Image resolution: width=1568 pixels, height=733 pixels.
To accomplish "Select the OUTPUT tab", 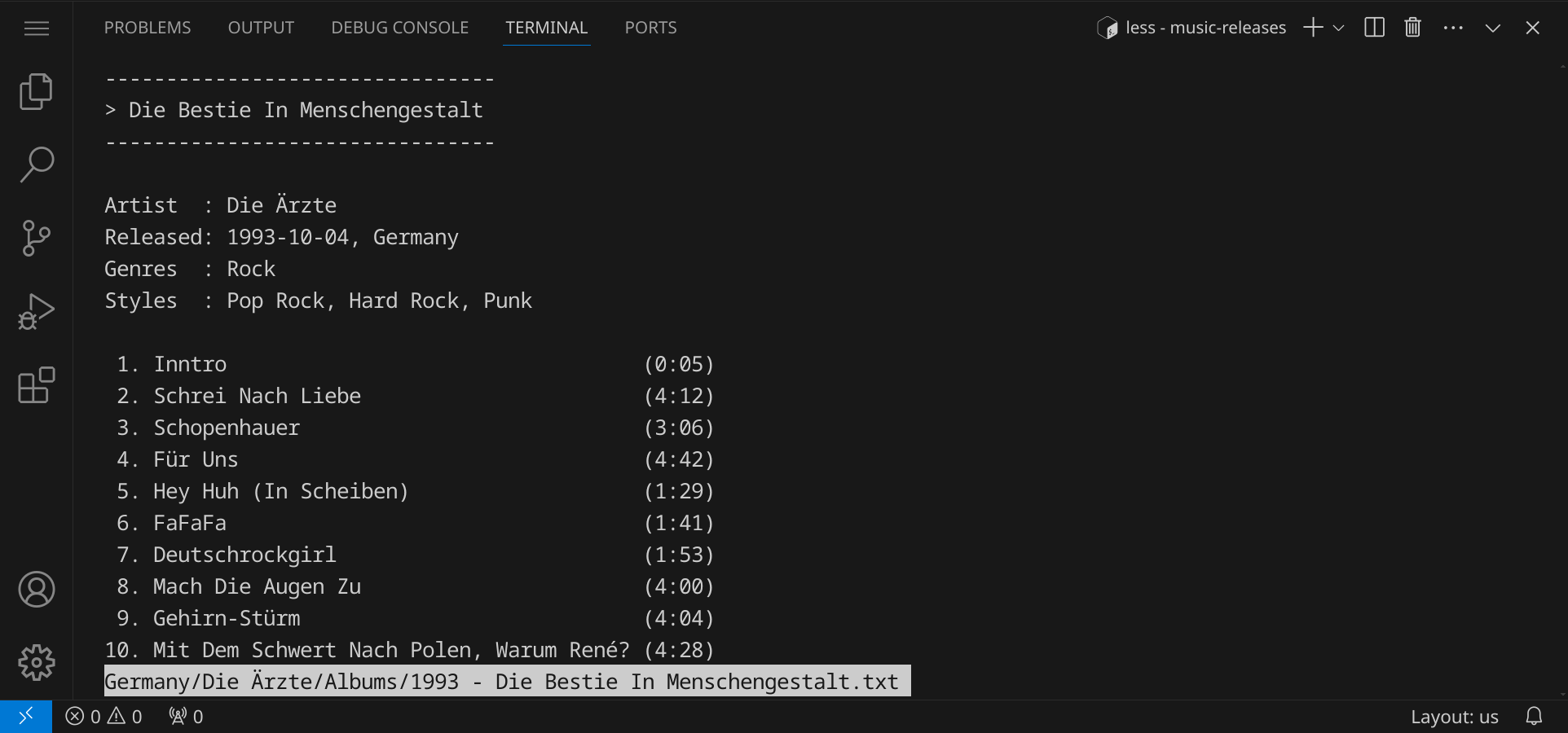I will pos(261,28).
